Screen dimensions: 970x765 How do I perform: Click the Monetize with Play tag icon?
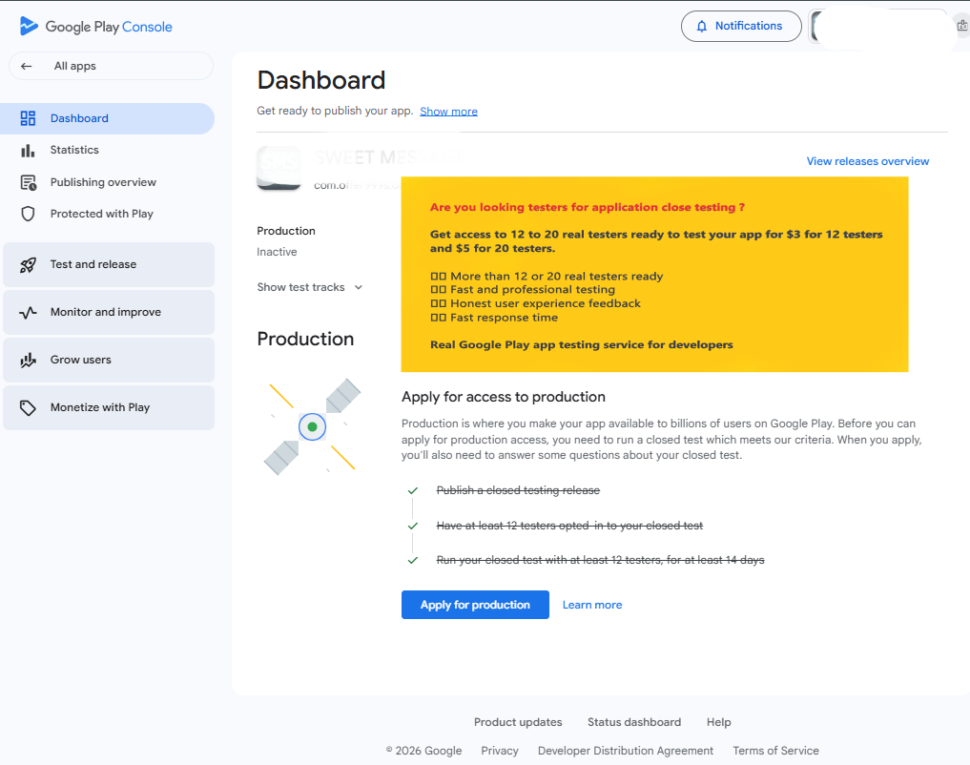(x=28, y=408)
